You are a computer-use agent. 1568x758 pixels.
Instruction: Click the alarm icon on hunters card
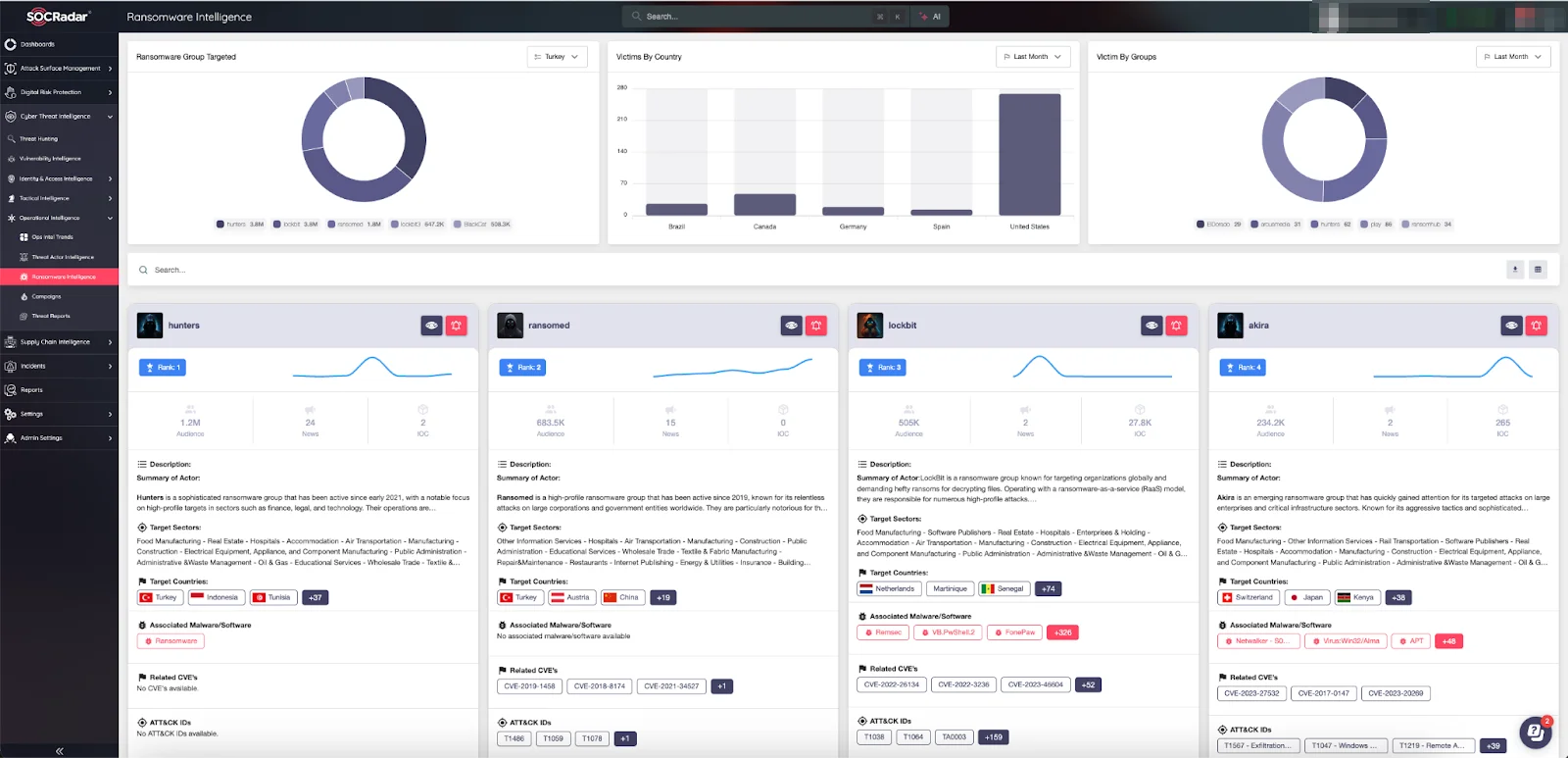click(457, 326)
